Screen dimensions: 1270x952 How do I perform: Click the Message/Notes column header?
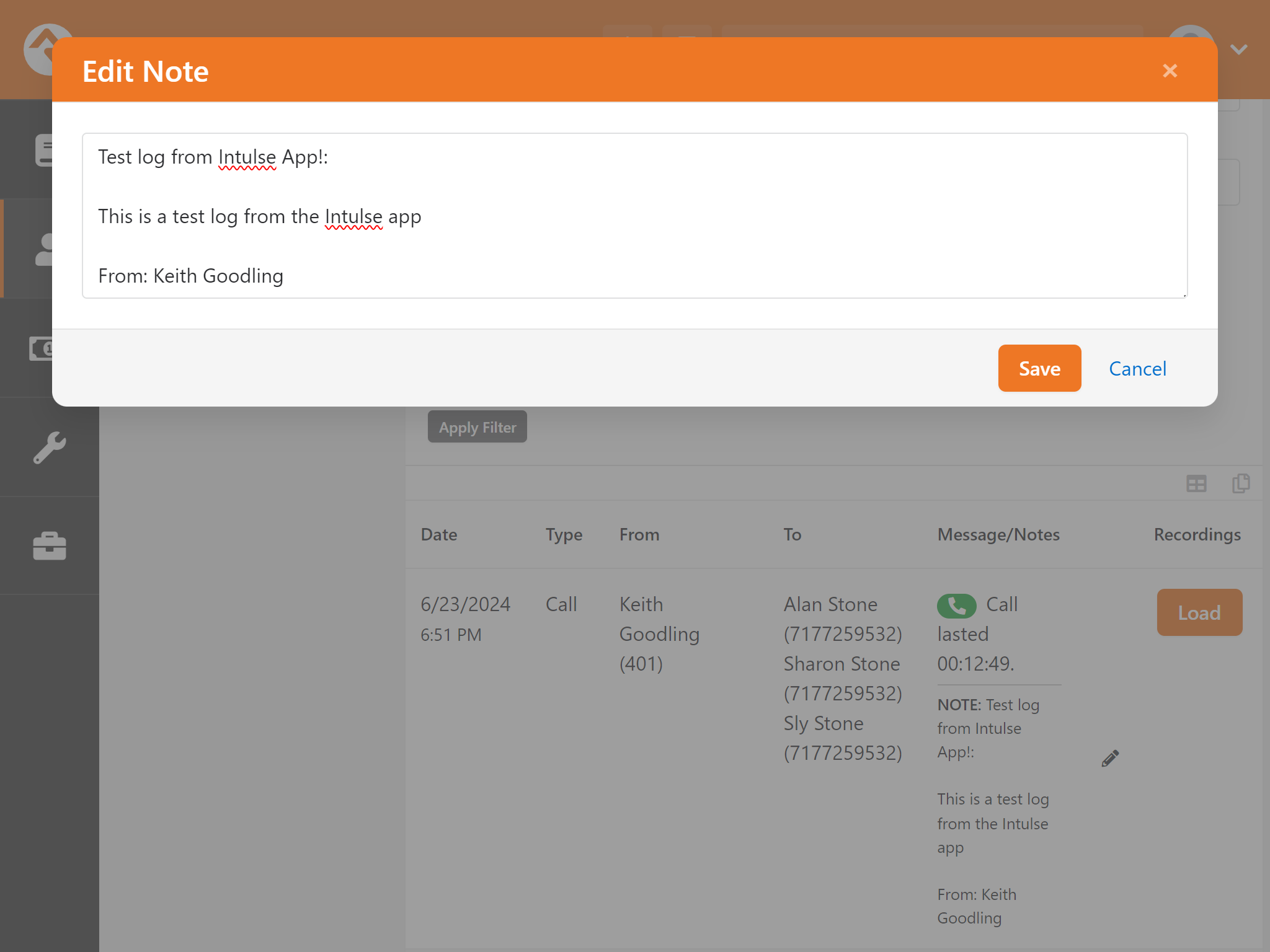coord(998,534)
